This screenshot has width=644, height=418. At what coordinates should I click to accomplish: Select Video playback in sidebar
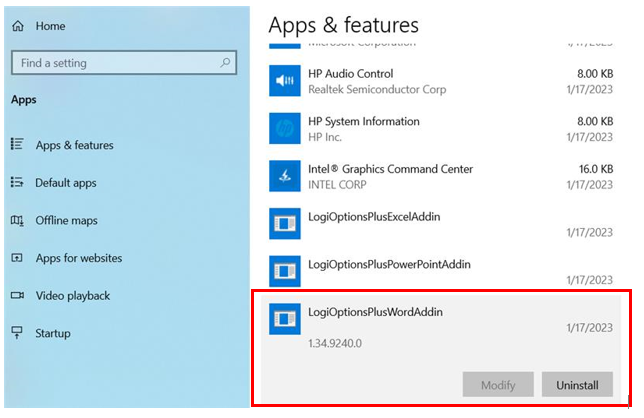(72, 296)
